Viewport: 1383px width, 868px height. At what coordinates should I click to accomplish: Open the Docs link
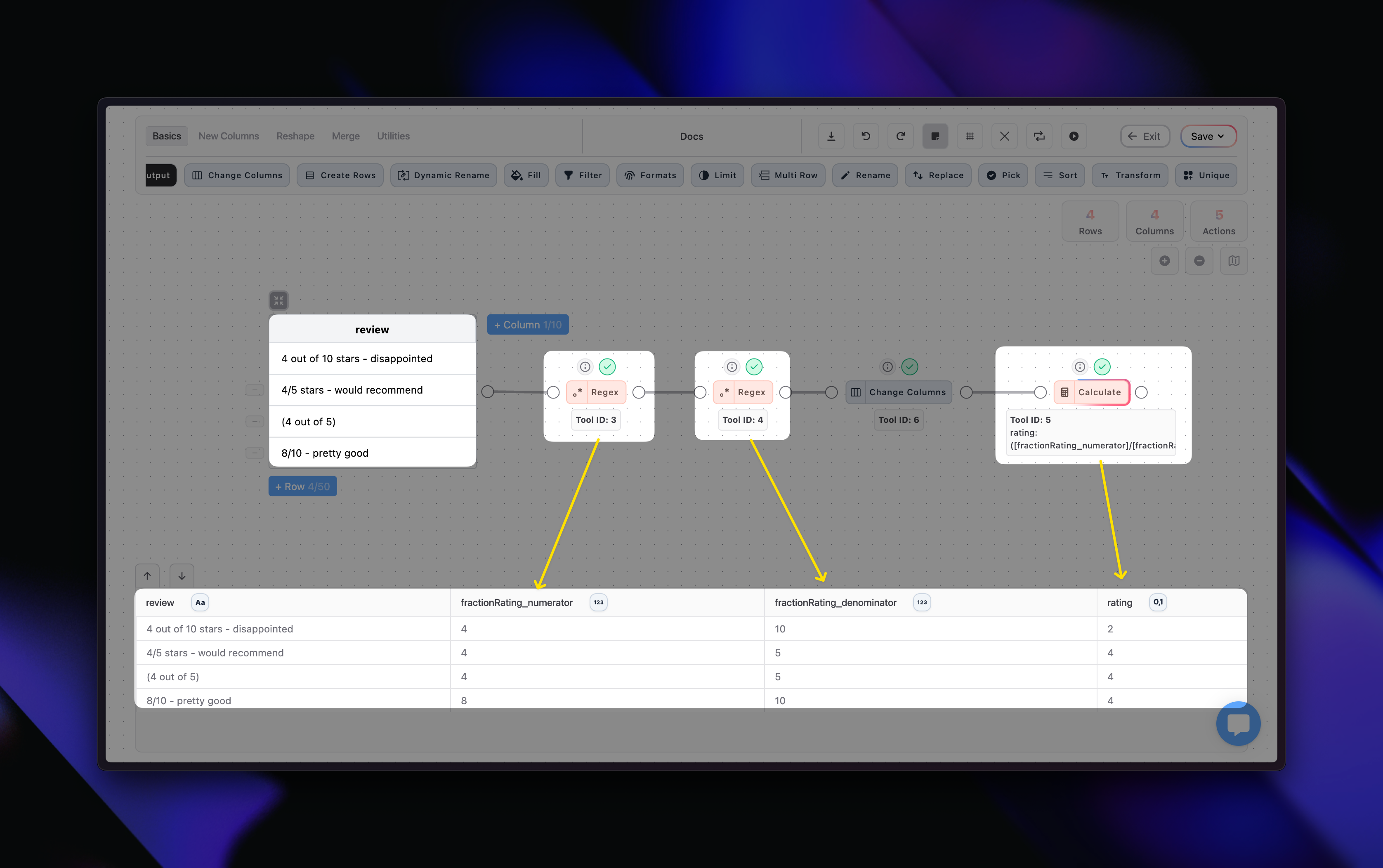(x=691, y=136)
